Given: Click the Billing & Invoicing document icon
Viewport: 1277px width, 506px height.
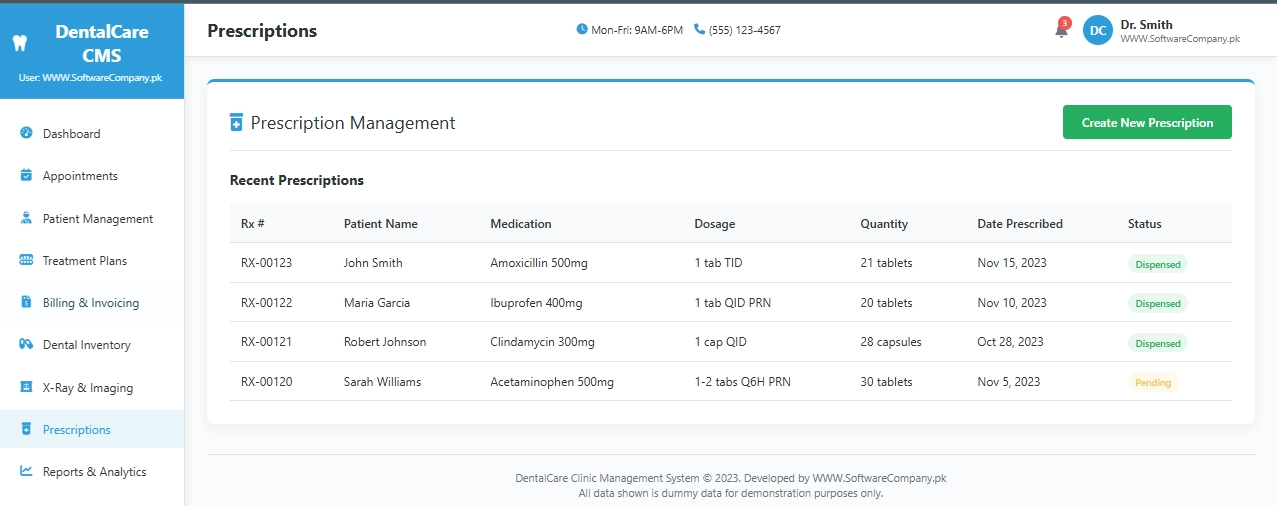Looking at the screenshot, I should tap(27, 302).
